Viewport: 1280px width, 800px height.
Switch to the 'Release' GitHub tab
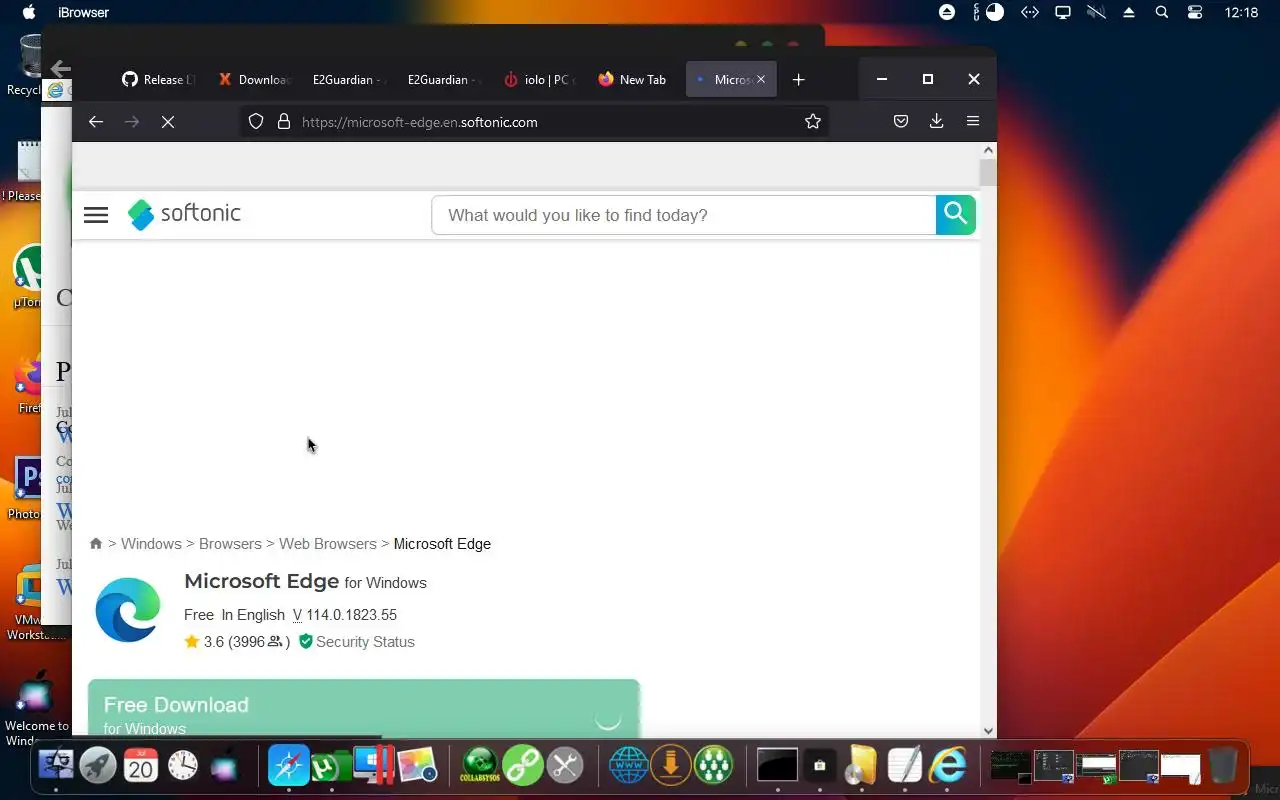159,80
